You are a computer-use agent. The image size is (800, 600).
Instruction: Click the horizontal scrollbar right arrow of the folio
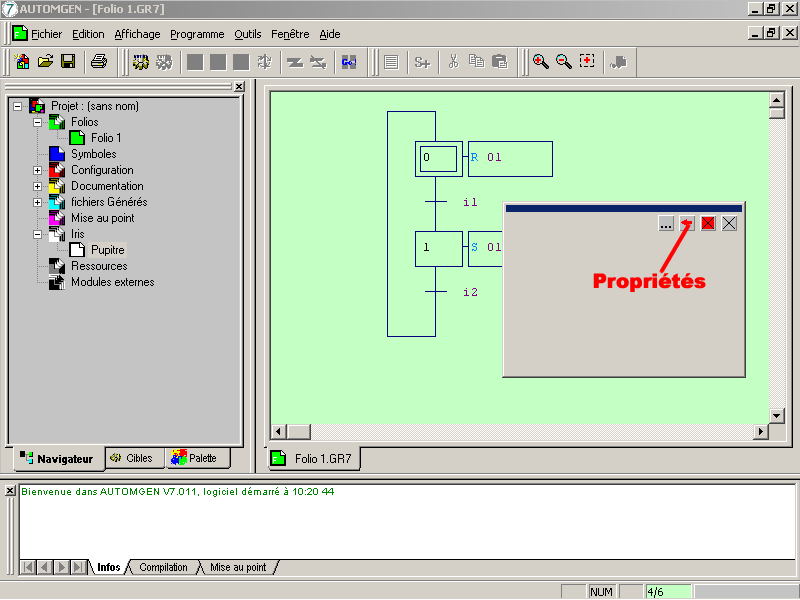761,432
